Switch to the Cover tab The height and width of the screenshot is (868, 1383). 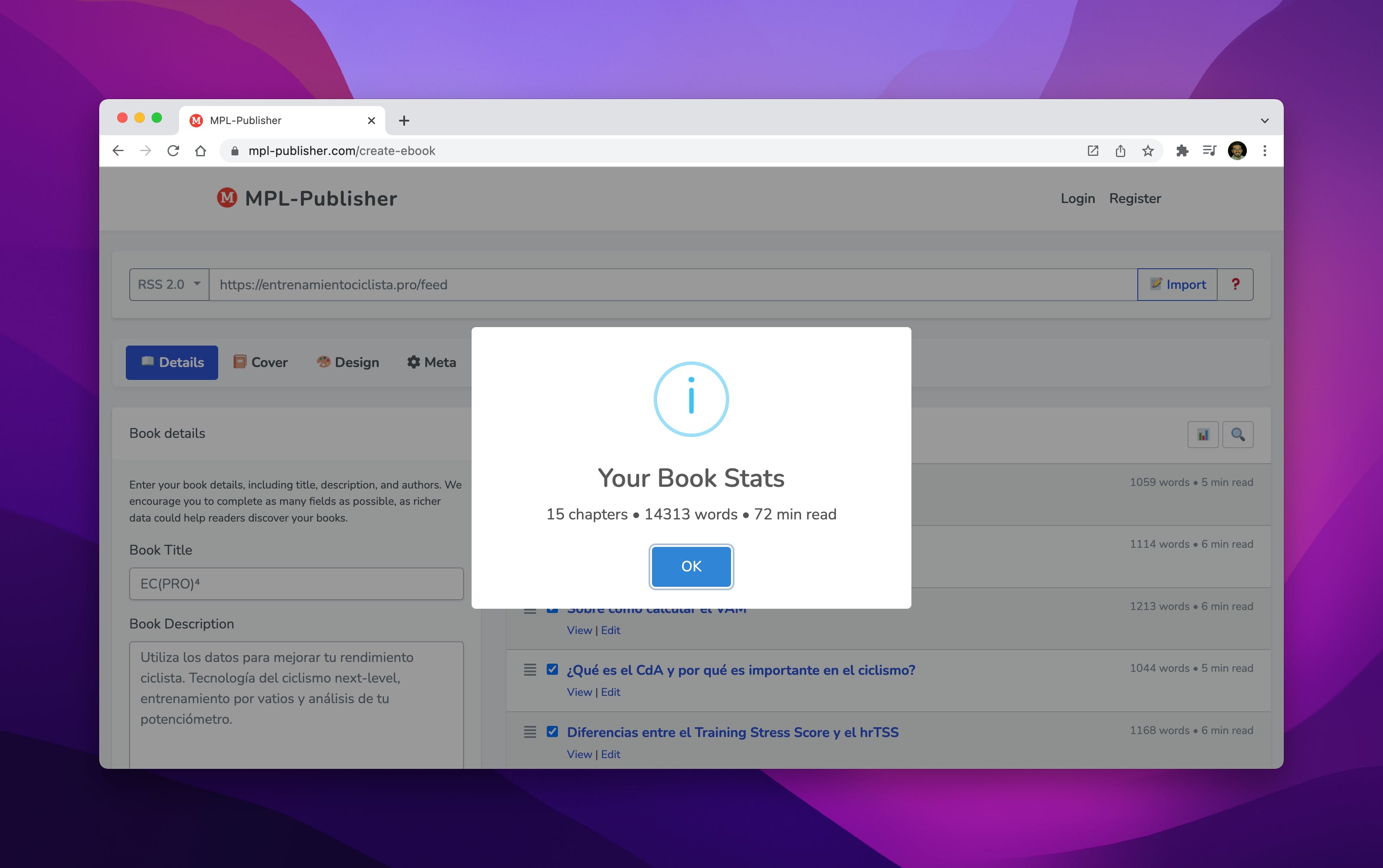tap(260, 362)
